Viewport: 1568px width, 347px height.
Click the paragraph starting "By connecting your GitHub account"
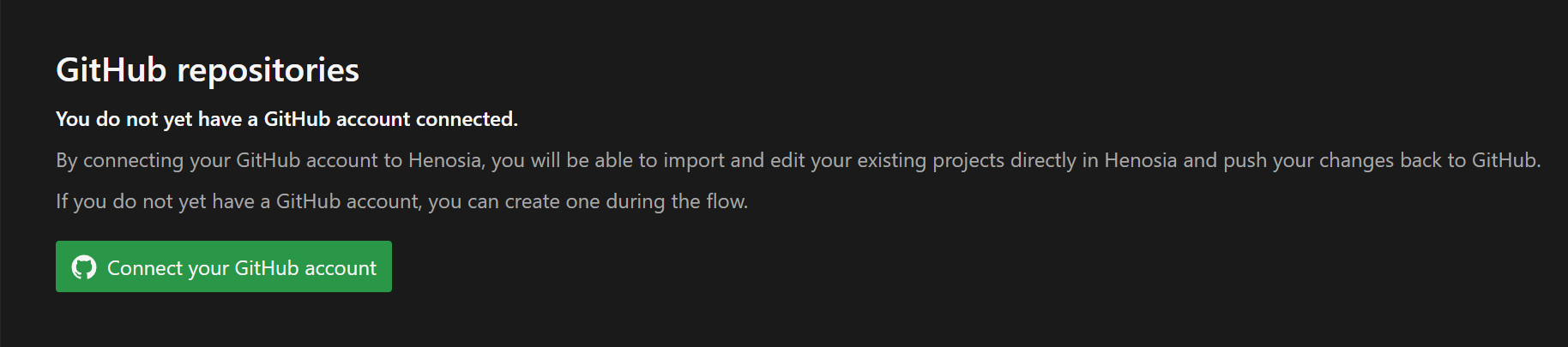[799, 160]
